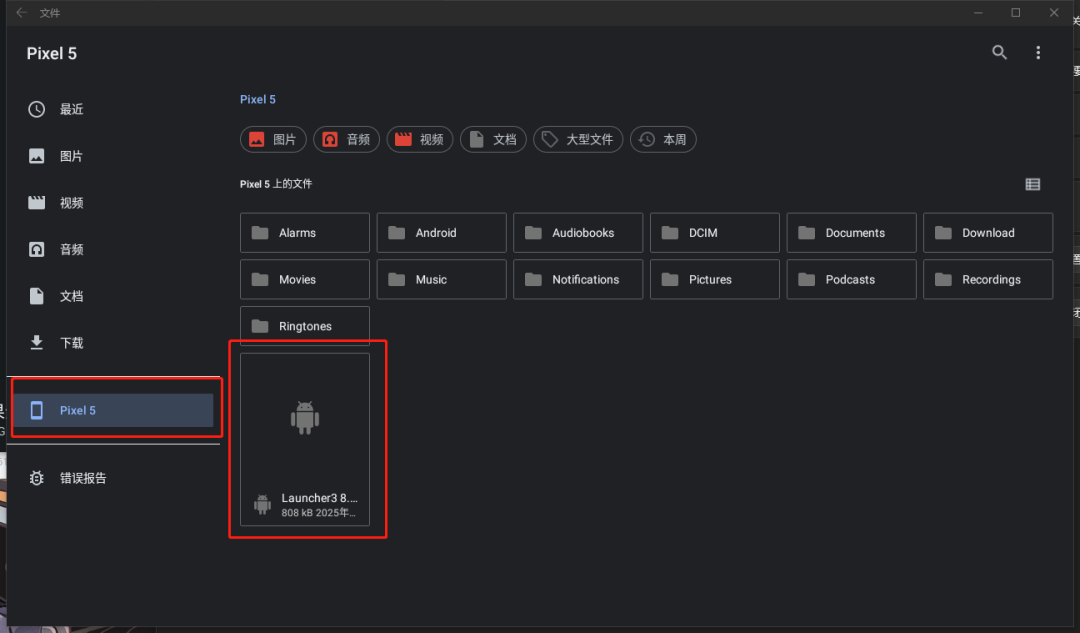Open 错误报告 bug icon entry

82,478
